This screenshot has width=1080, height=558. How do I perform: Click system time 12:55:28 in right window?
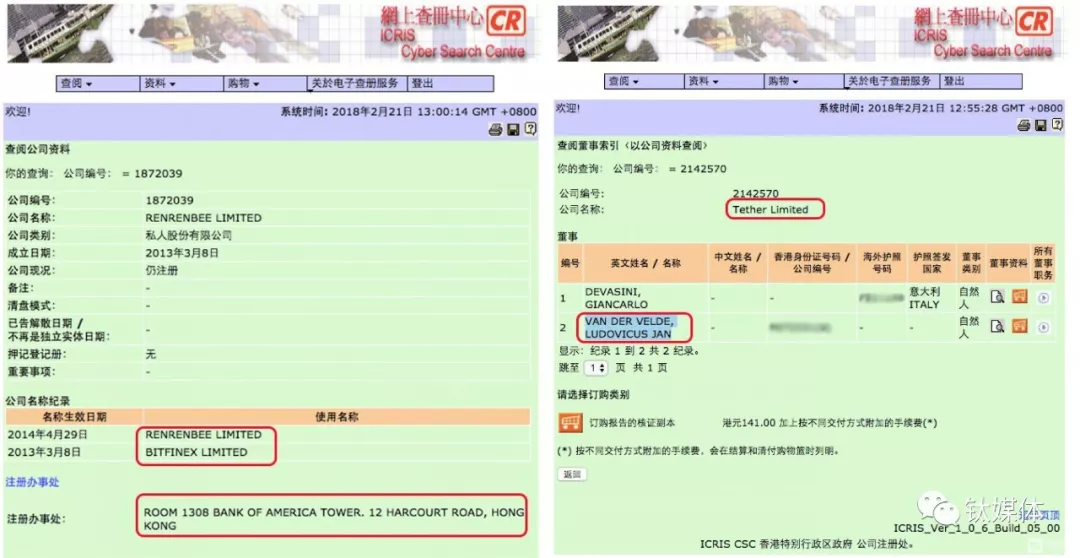coord(940,108)
